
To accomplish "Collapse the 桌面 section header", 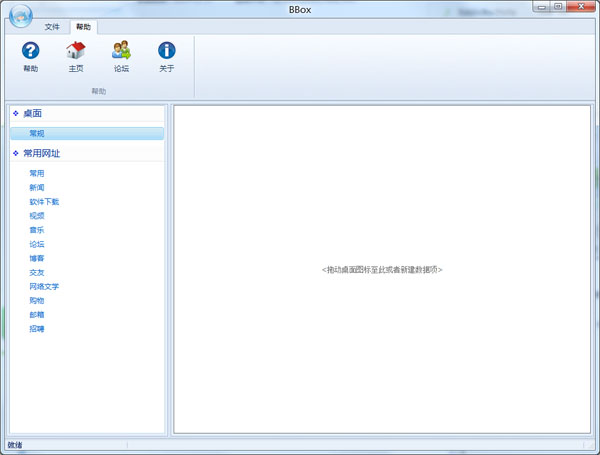I will click(32, 114).
